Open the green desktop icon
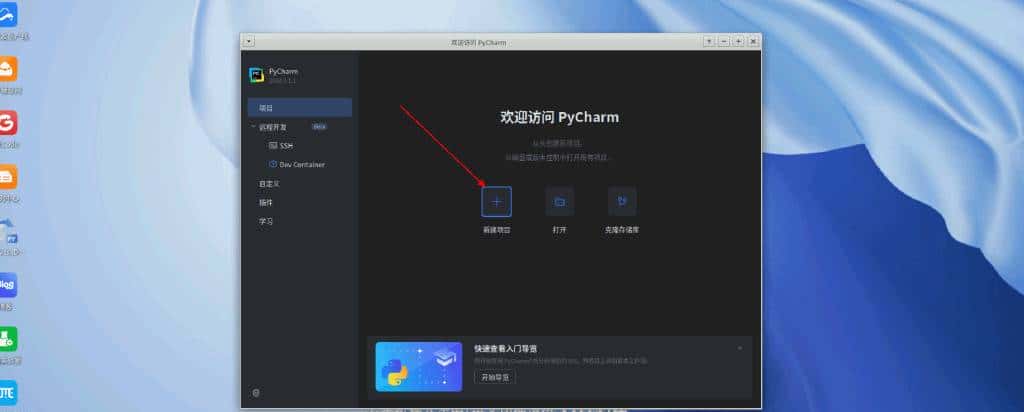This screenshot has width=1024, height=412. click(x=8, y=339)
